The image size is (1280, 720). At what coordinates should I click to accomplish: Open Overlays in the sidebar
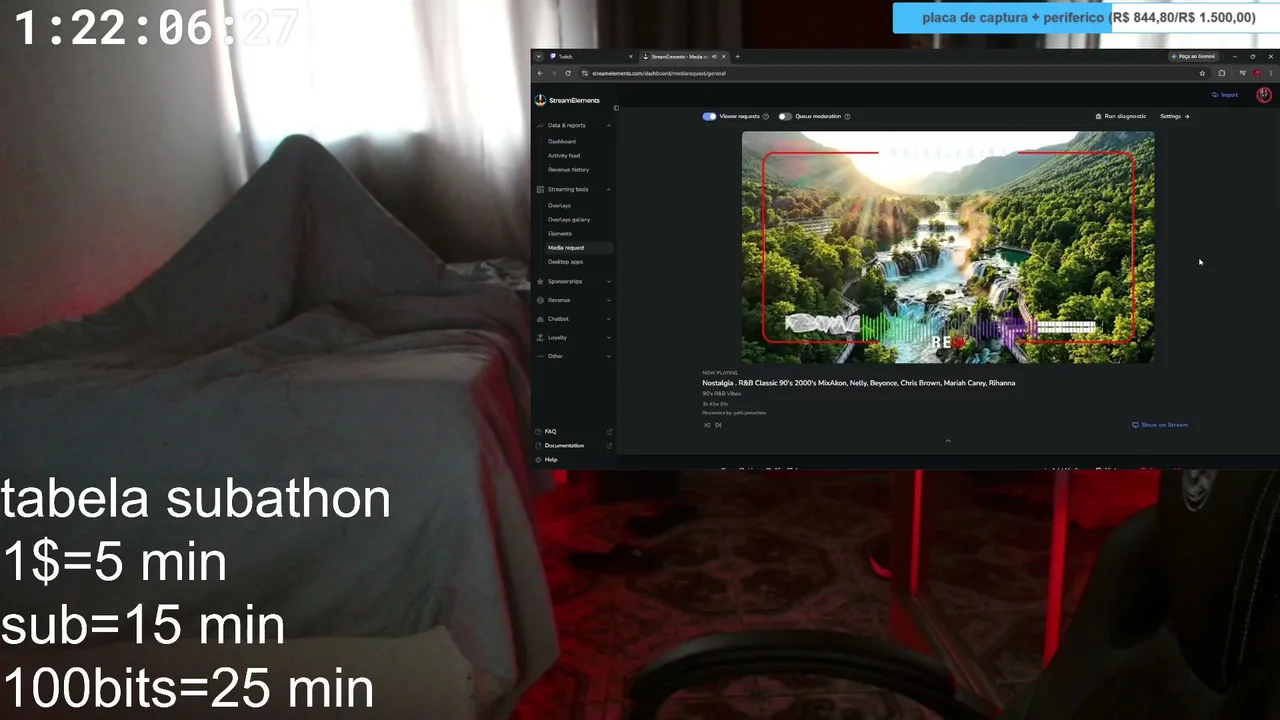[x=559, y=205]
